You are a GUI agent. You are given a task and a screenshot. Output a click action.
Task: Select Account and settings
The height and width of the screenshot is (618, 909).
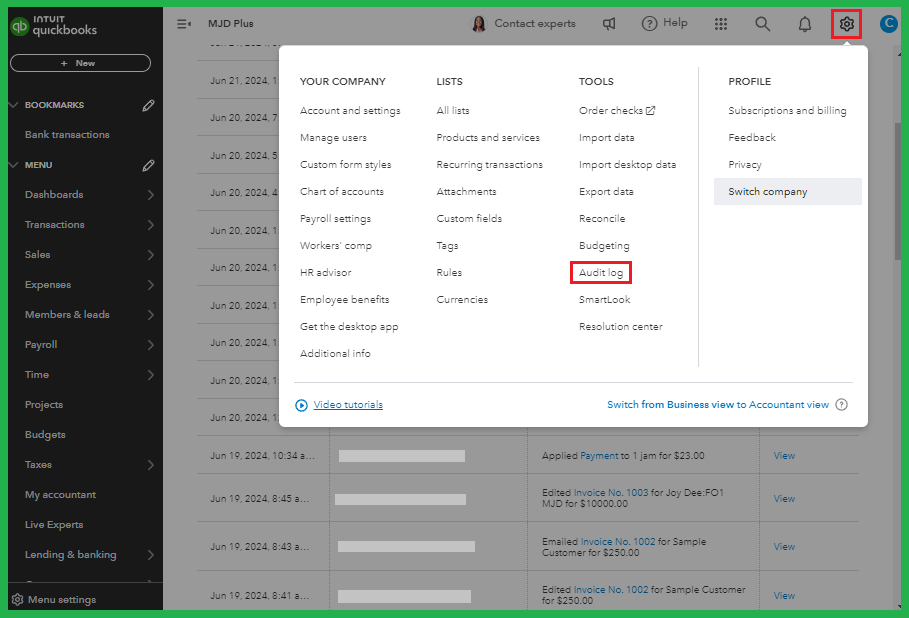tap(350, 111)
